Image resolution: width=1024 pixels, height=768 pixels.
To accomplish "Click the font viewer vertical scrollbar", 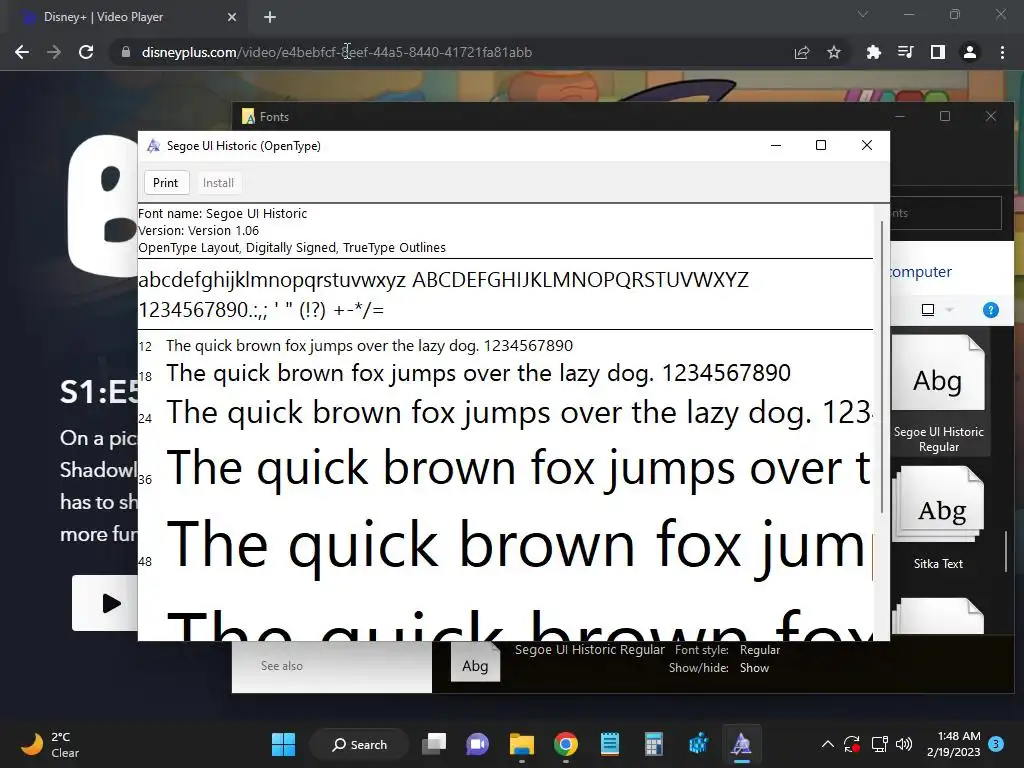I will tap(882, 366).
